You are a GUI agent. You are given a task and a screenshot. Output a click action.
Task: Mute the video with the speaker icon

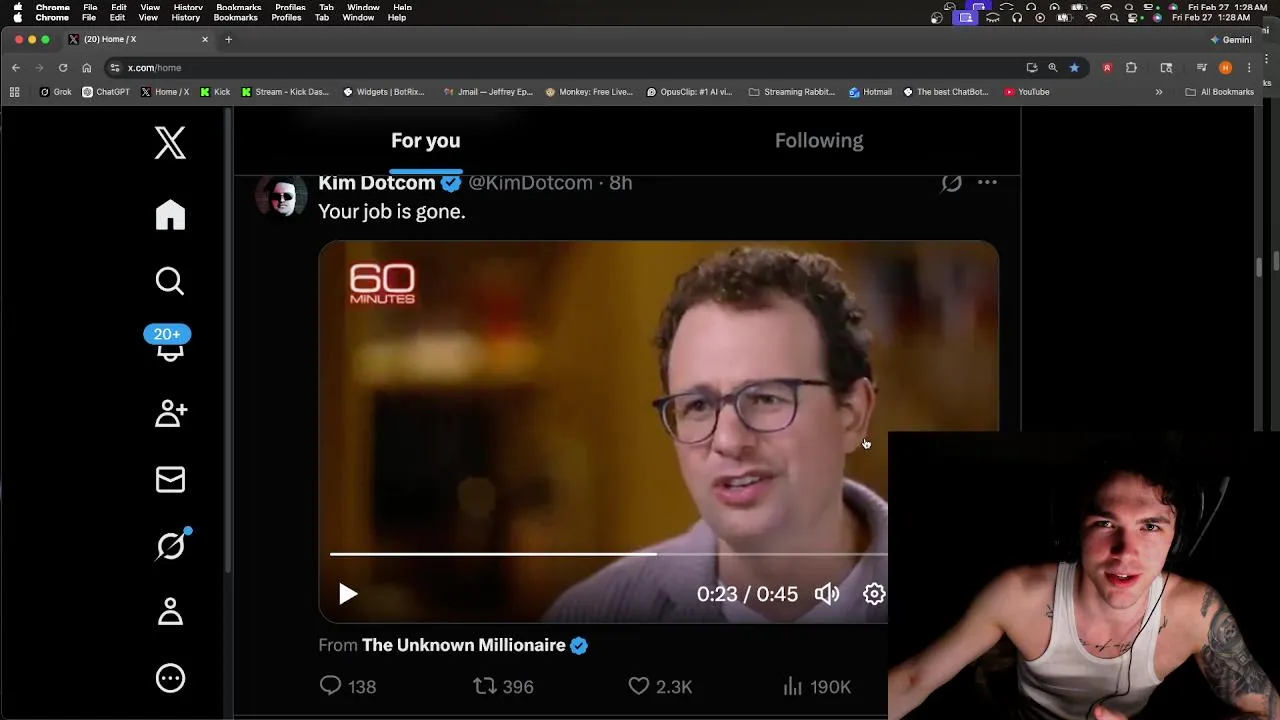pyautogui.click(x=827, y=594)
